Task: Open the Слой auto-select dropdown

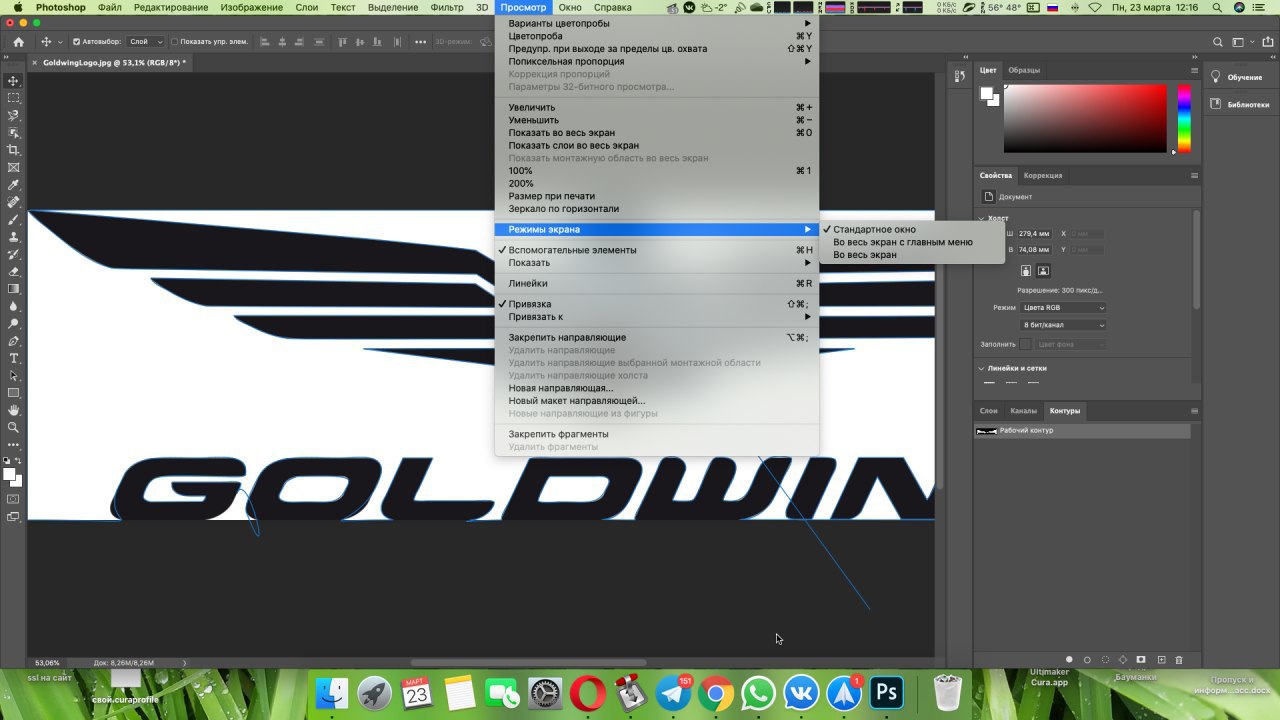Action: point(145,42)
